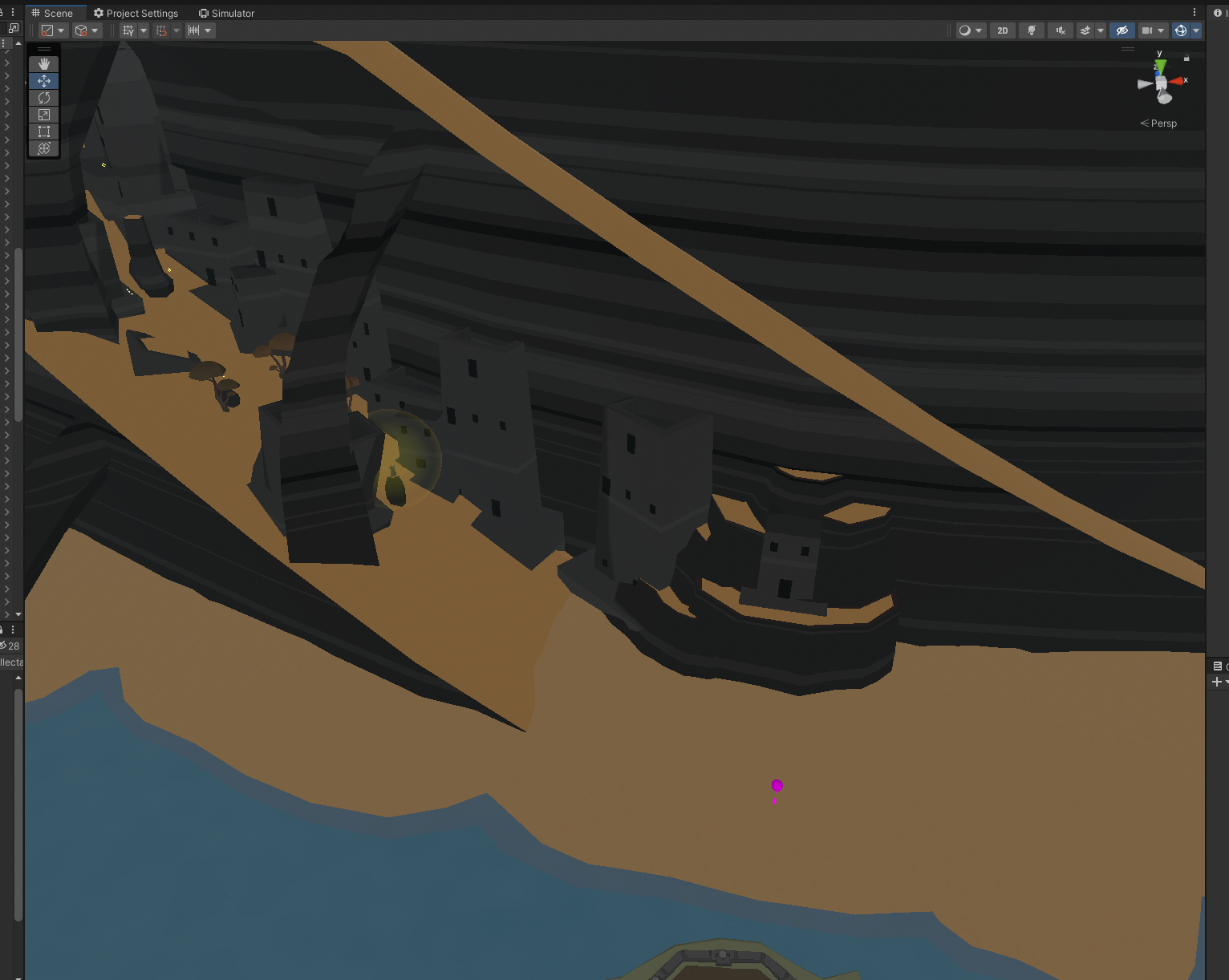Open the draw mode dropdown arrow
This screenshot has width=1229, height=980.
[x=979, y=30]
